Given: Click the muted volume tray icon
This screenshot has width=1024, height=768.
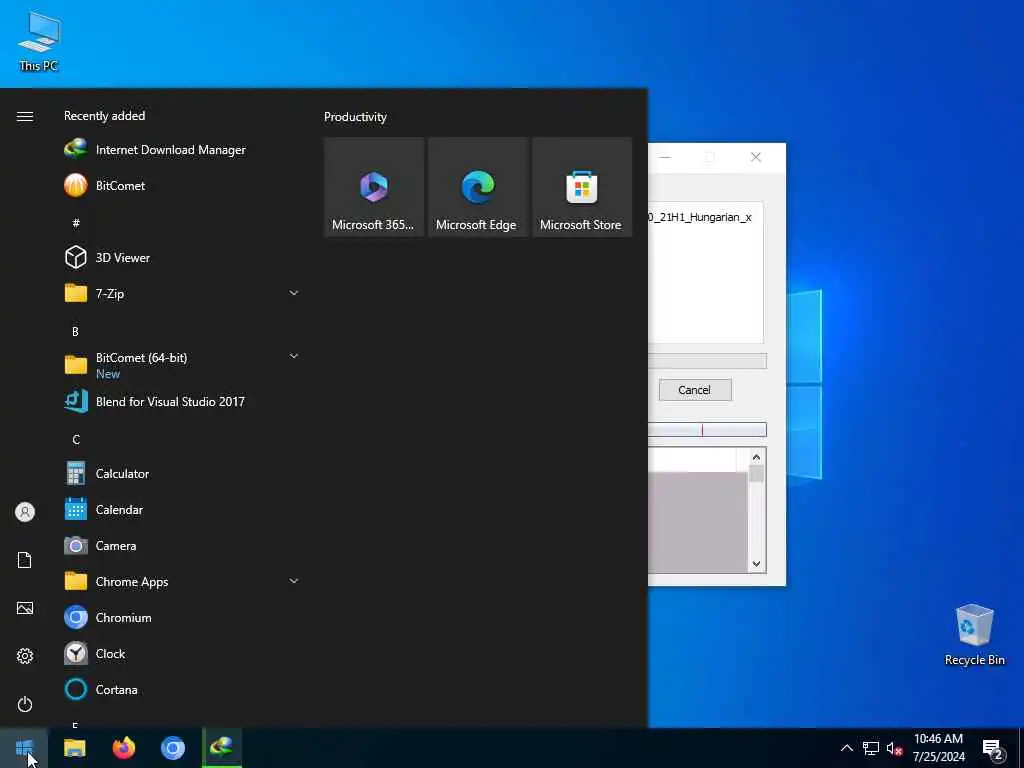Looking at the screenshot, I should 894,748.
